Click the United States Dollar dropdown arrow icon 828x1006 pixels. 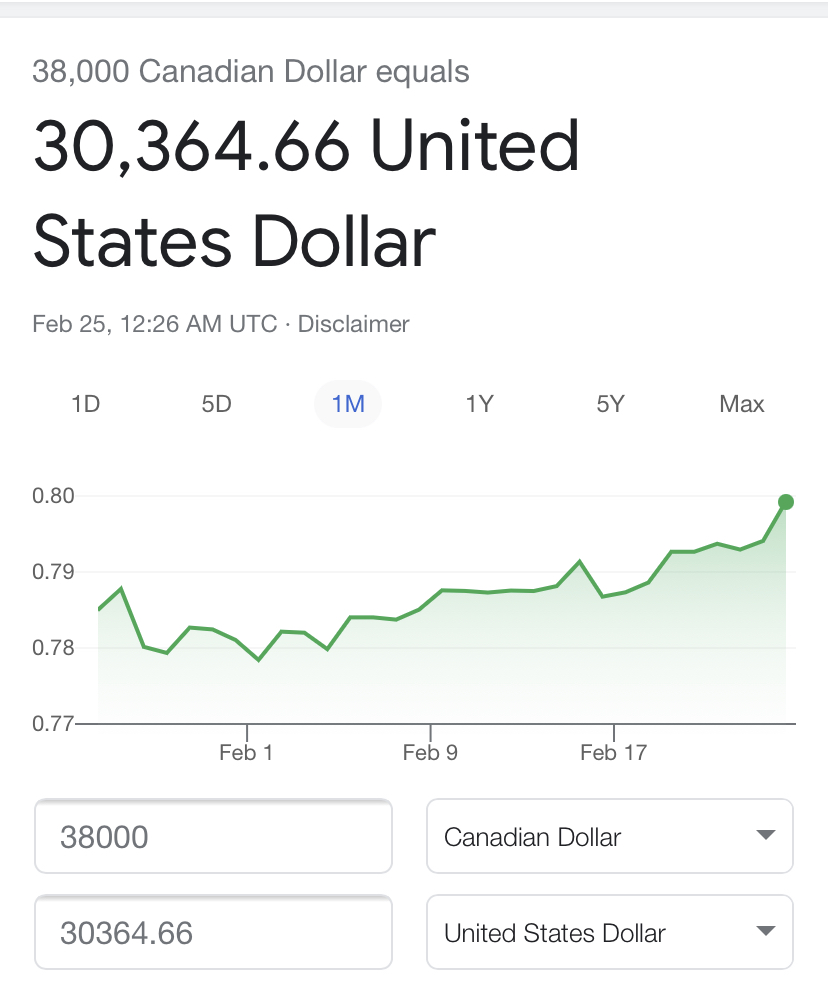(x=765, y=932)
